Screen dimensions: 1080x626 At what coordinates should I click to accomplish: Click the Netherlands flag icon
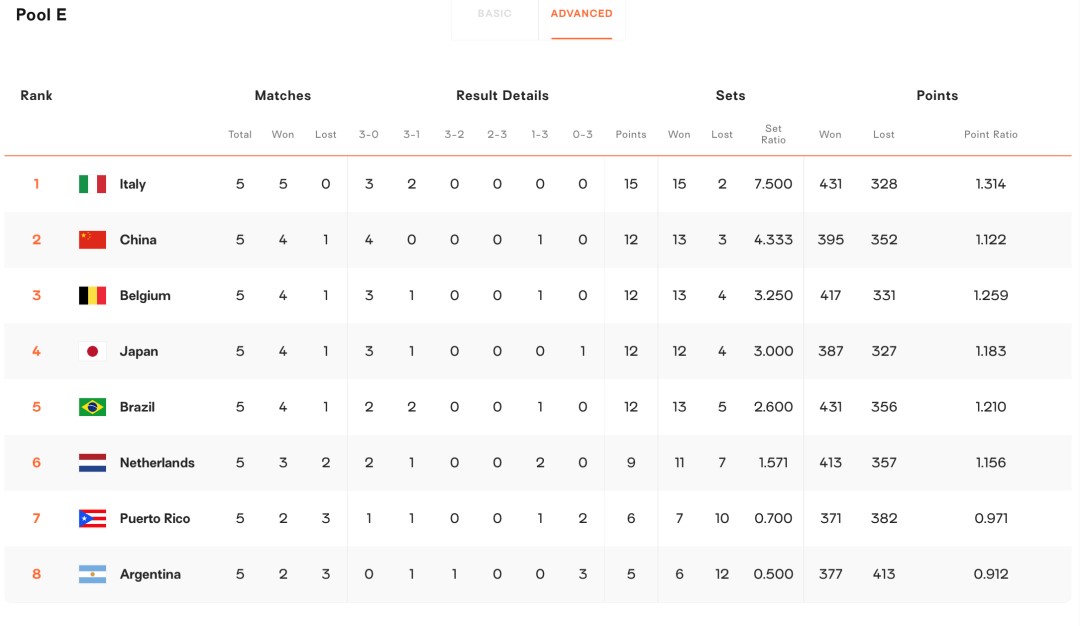click(x=92, y=463)
